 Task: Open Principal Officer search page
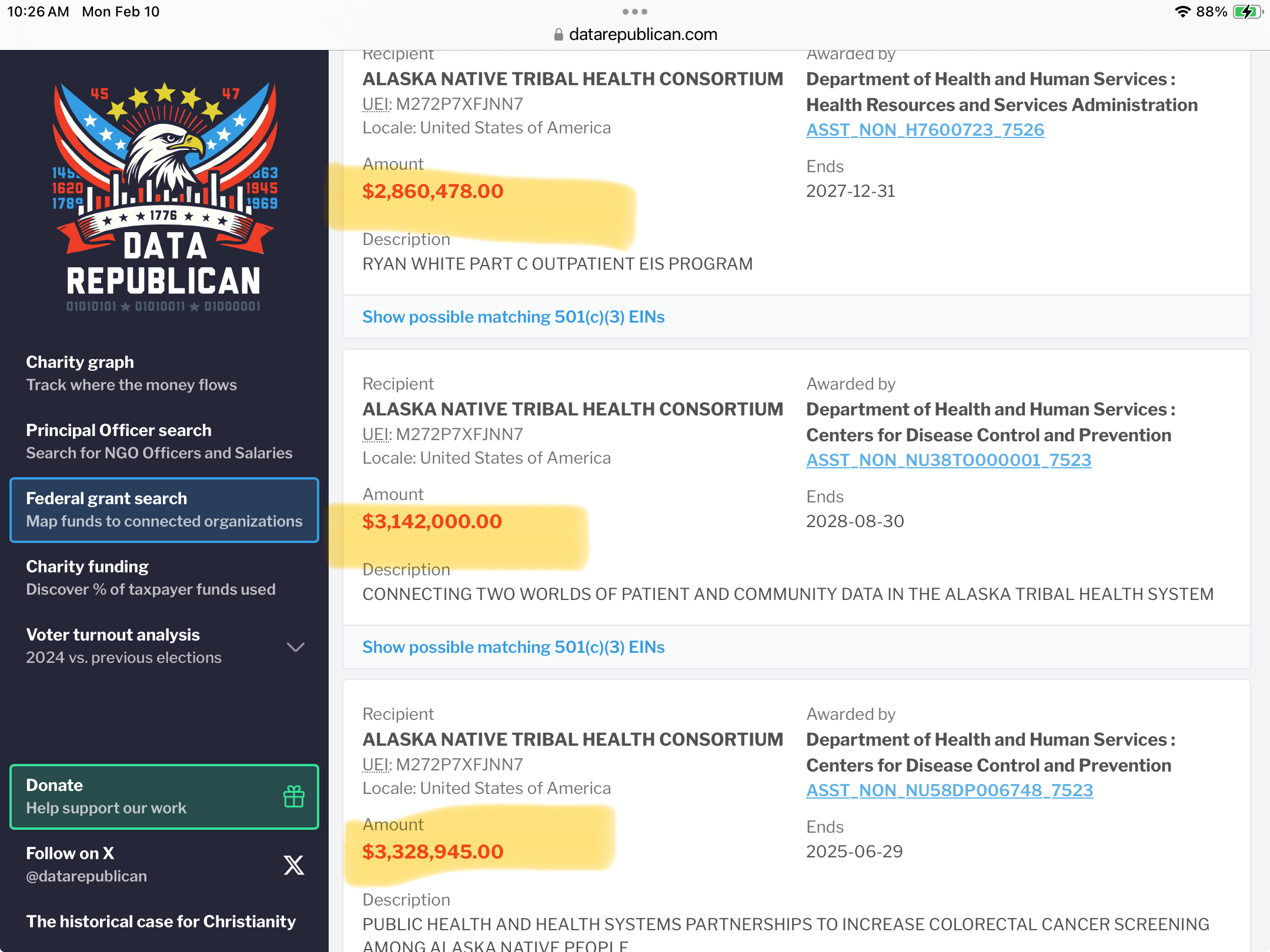point(164,441)
